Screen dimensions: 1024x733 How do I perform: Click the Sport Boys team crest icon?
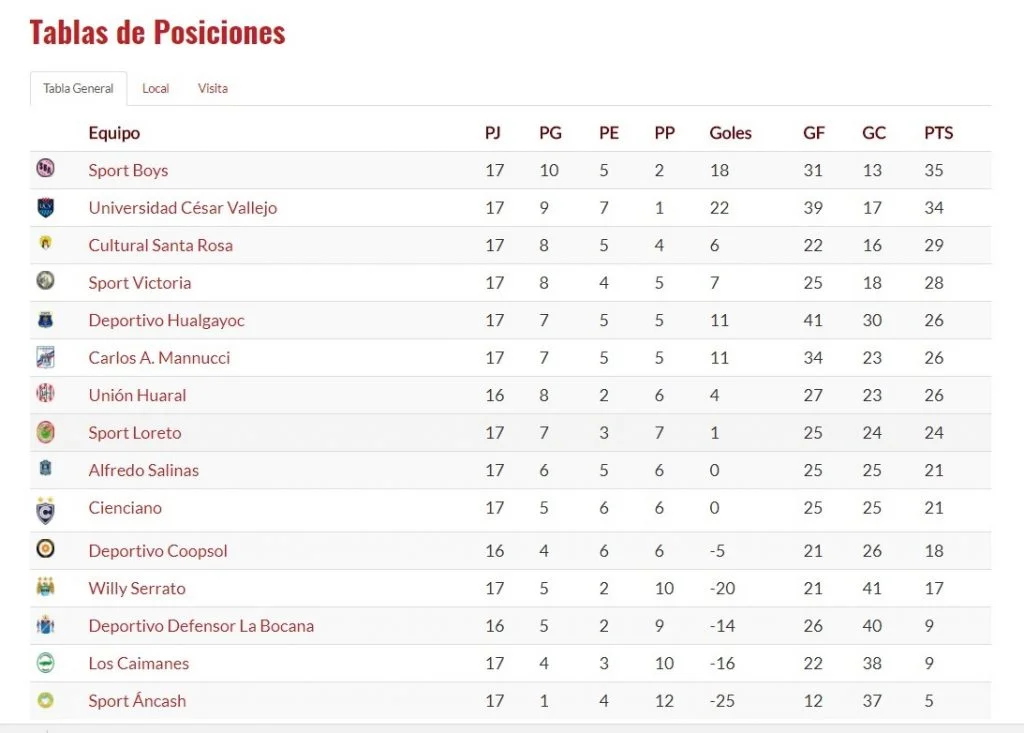pos(45,169)
